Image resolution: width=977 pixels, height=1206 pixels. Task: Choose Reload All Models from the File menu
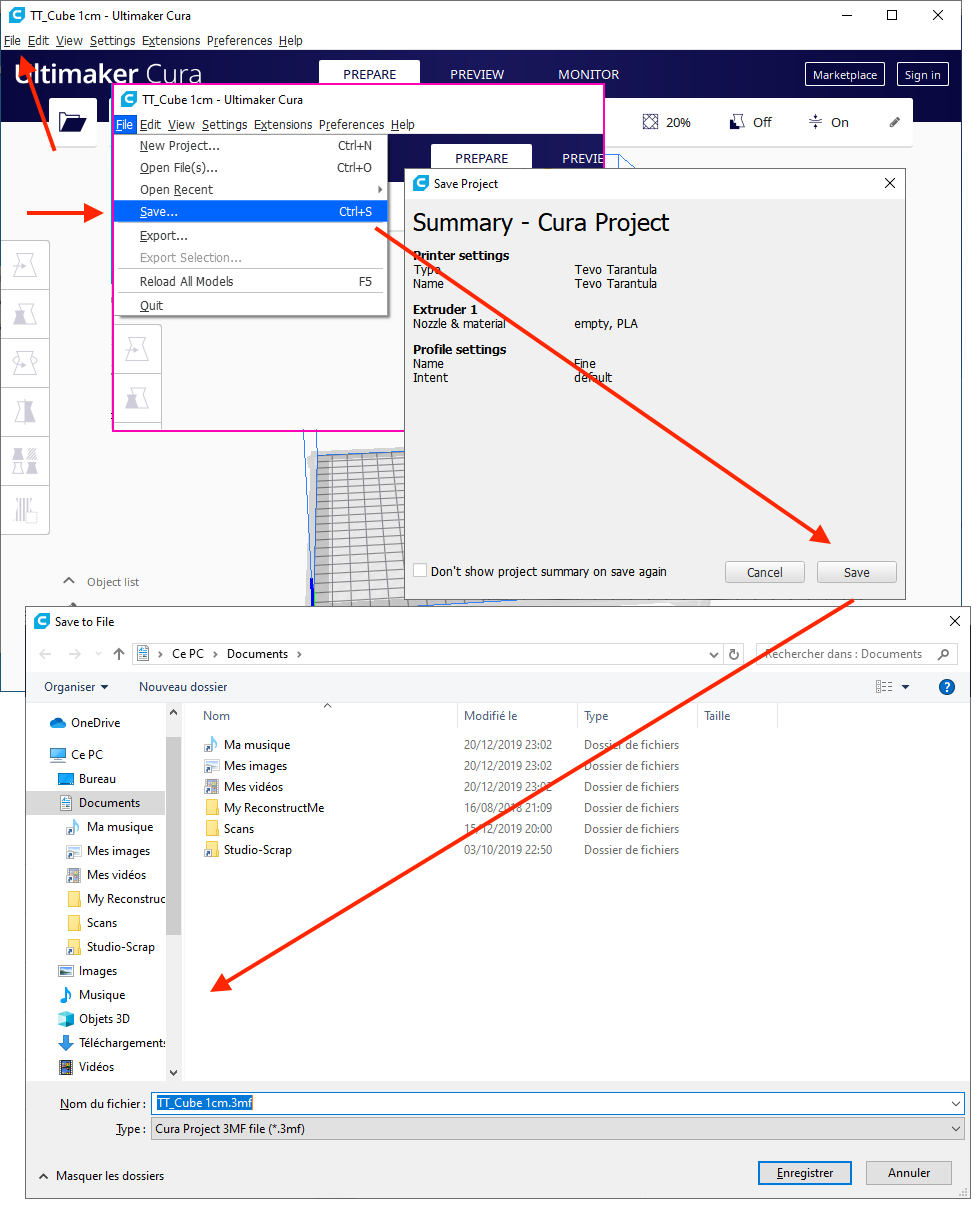point(249,282)
